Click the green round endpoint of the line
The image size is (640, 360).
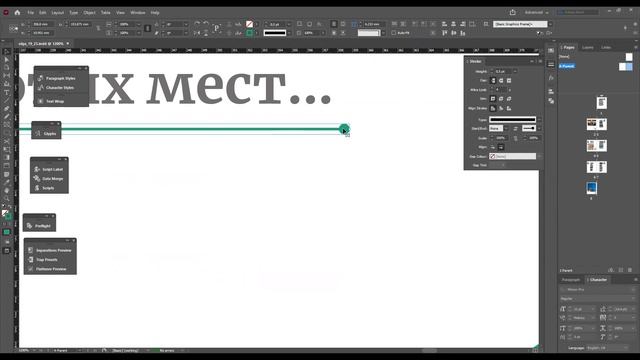click(x=344, y=129)
